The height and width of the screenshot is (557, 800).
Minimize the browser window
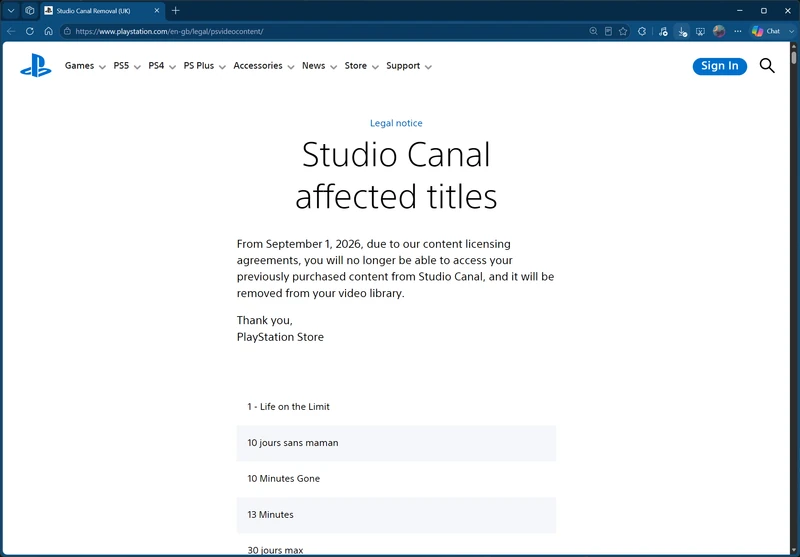pyautogui.click(x=740, y=10)
